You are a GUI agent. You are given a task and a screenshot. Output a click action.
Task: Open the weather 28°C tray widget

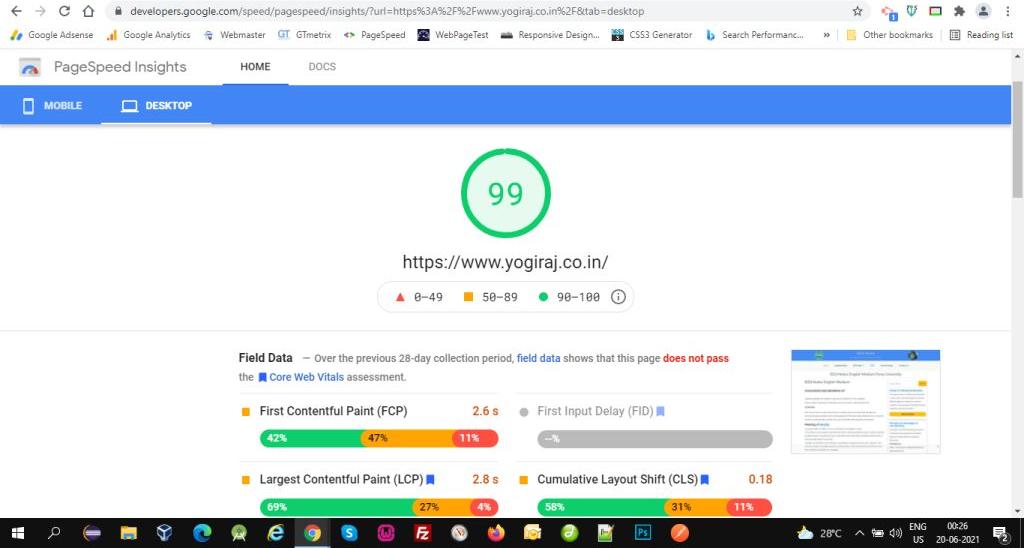pos(820,533)
